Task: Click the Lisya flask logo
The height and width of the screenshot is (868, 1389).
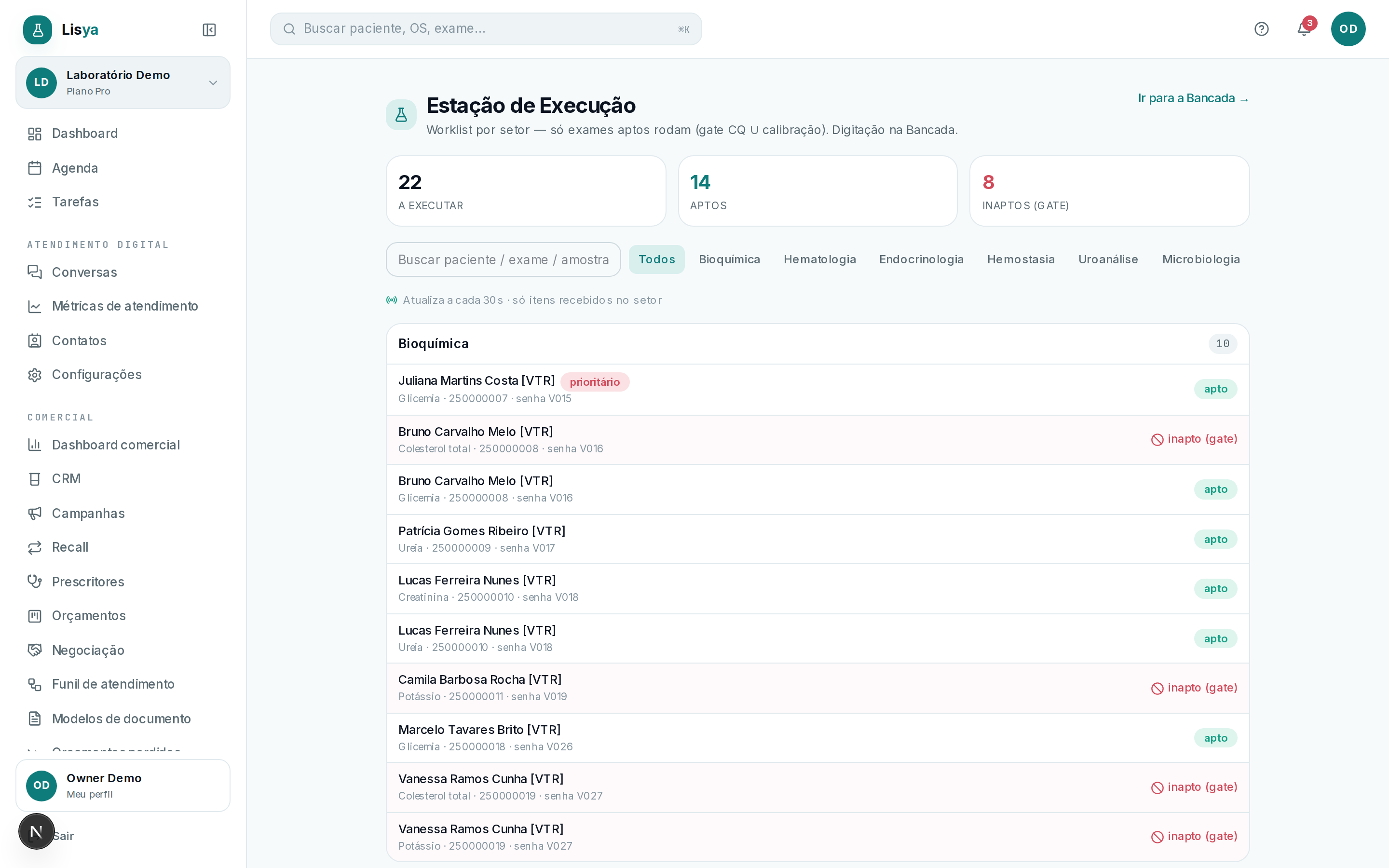Action: pos(38,30)
